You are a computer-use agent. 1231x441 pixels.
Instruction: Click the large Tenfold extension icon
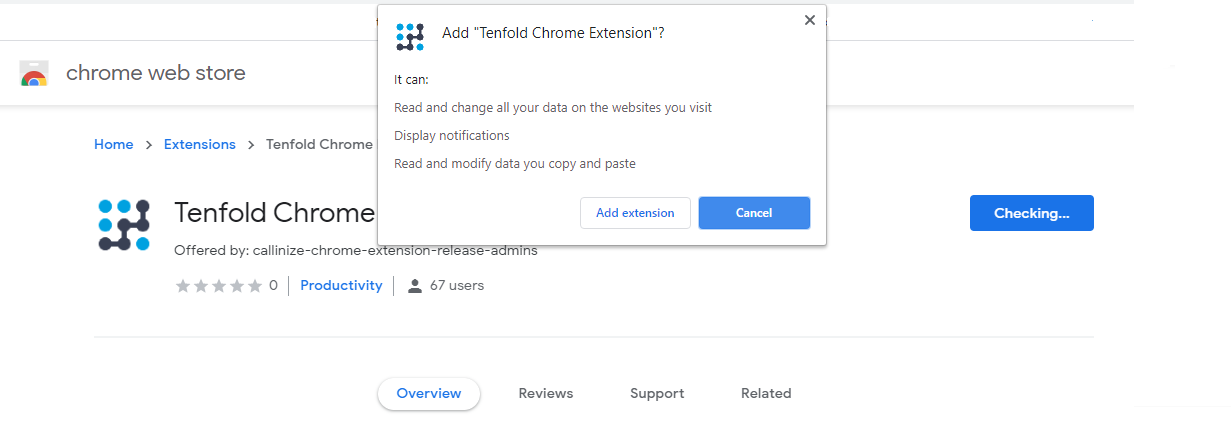pos(124,225)
